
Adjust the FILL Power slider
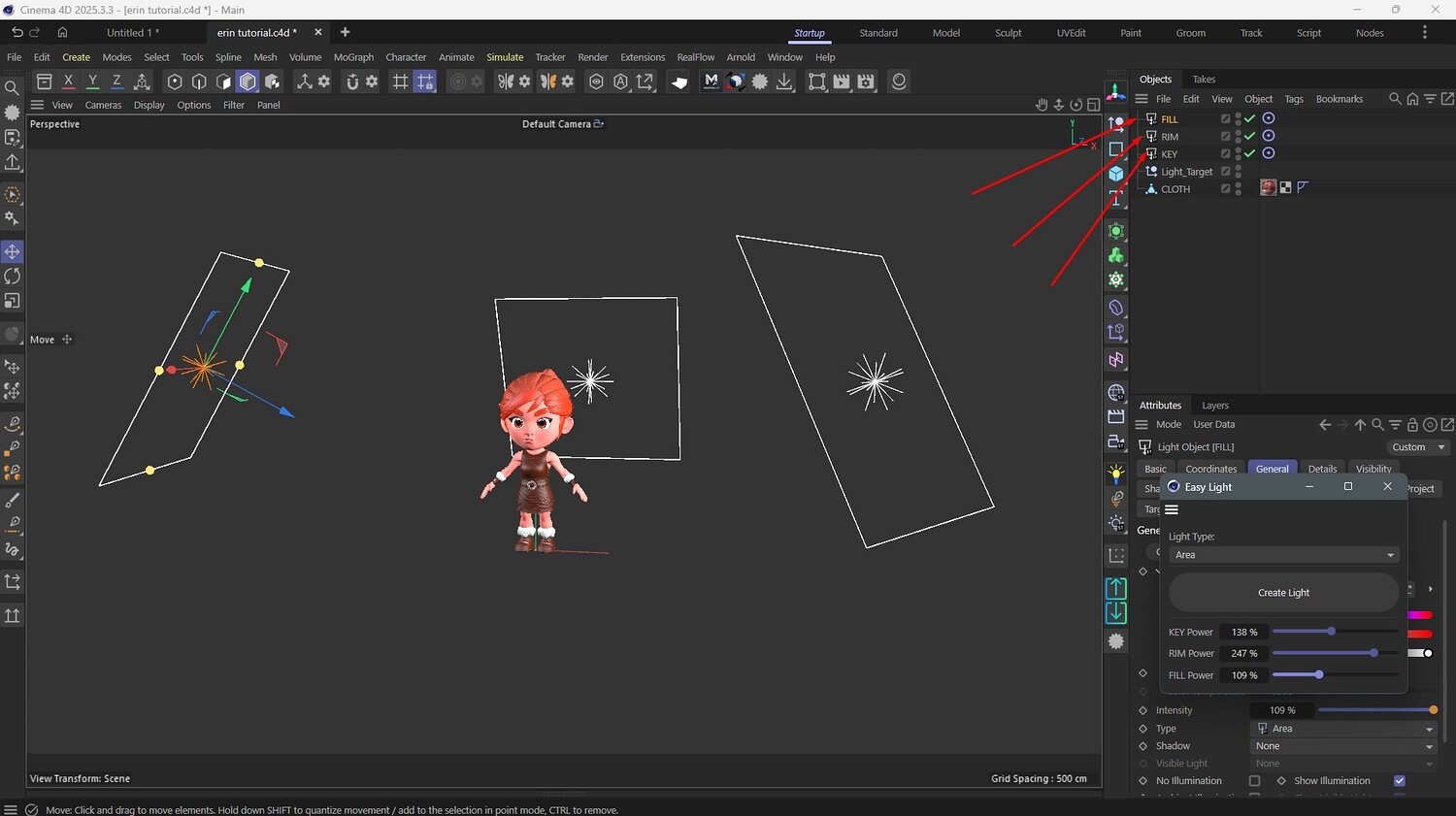pyautogui.click(x=1336, y=674)
